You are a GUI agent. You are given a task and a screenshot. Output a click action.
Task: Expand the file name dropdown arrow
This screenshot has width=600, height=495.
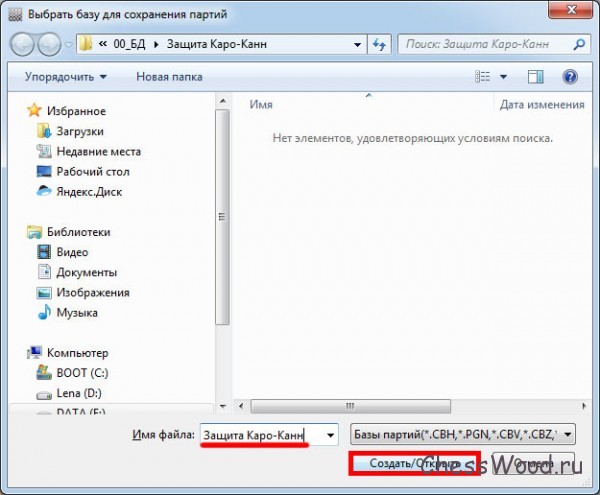pyautogui.click(x=332, y=434)
